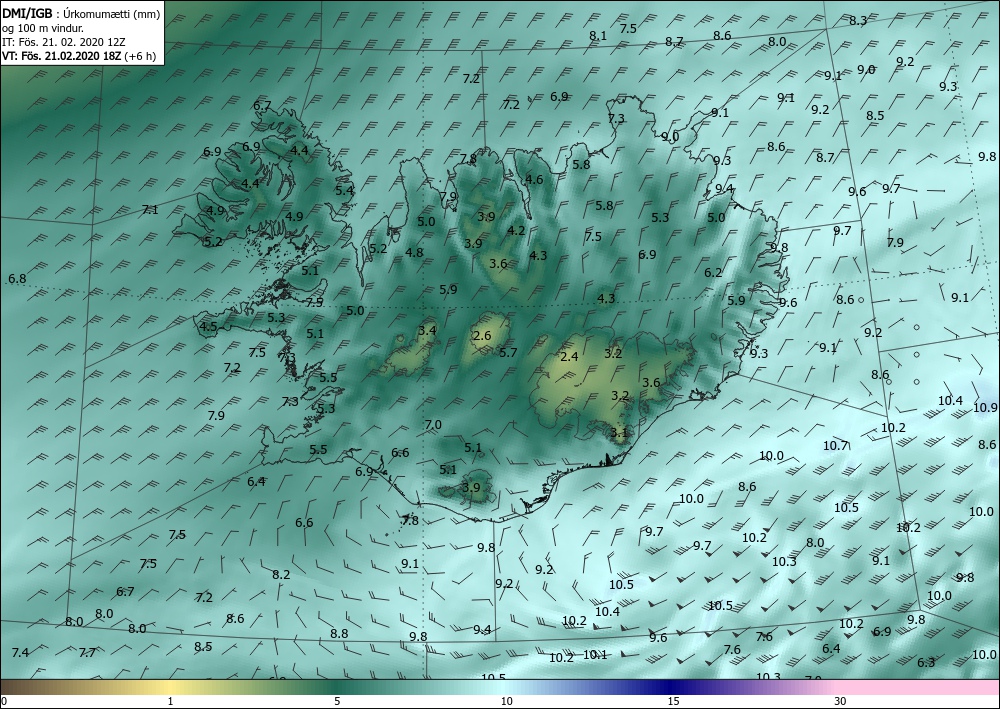Click the 7.4 value at the bottom left
This screenshot has width=1000, height=709.
click(x=20, y=652)
